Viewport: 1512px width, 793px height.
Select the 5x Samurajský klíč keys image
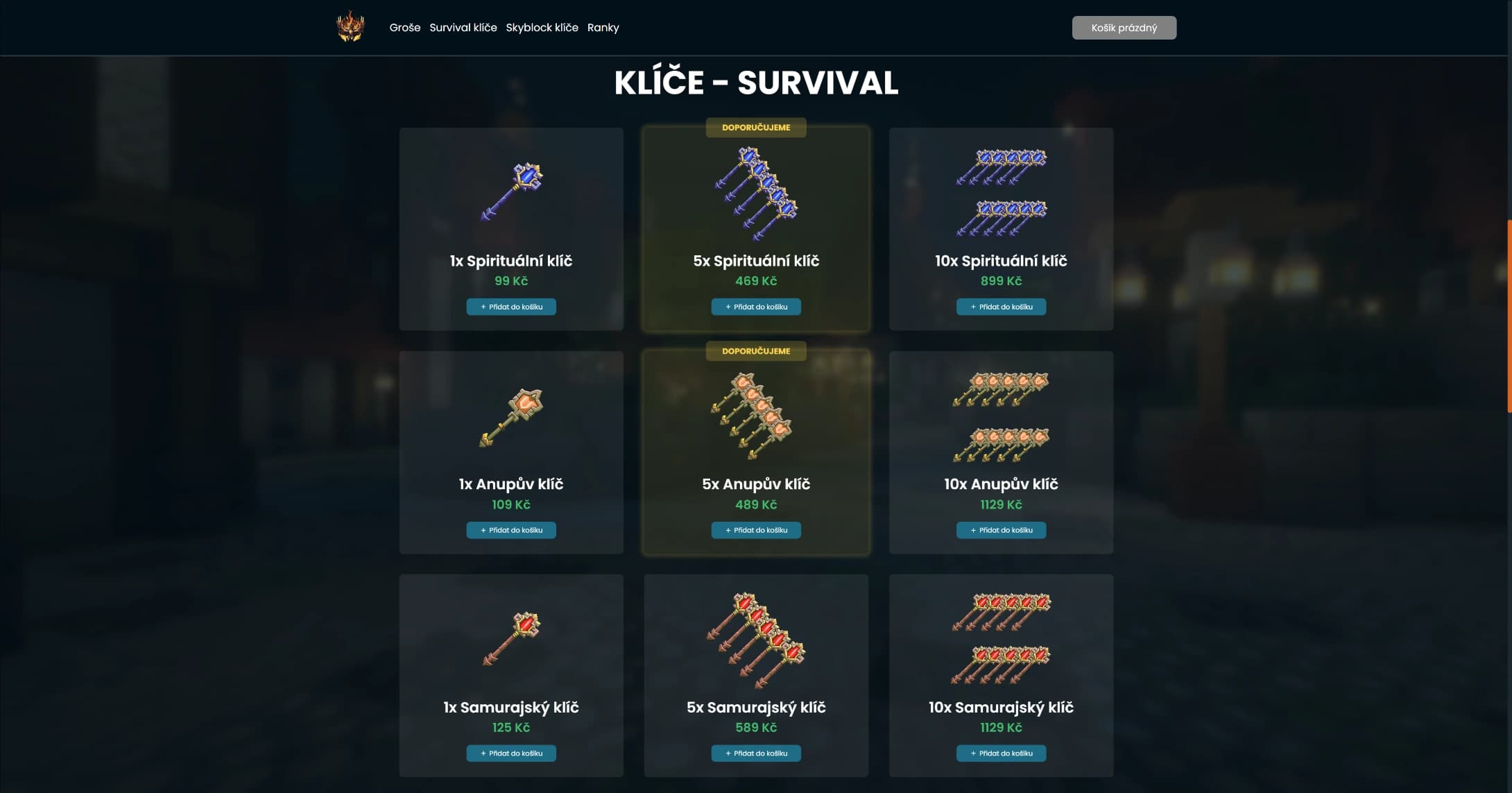click(x=756, y=640)
